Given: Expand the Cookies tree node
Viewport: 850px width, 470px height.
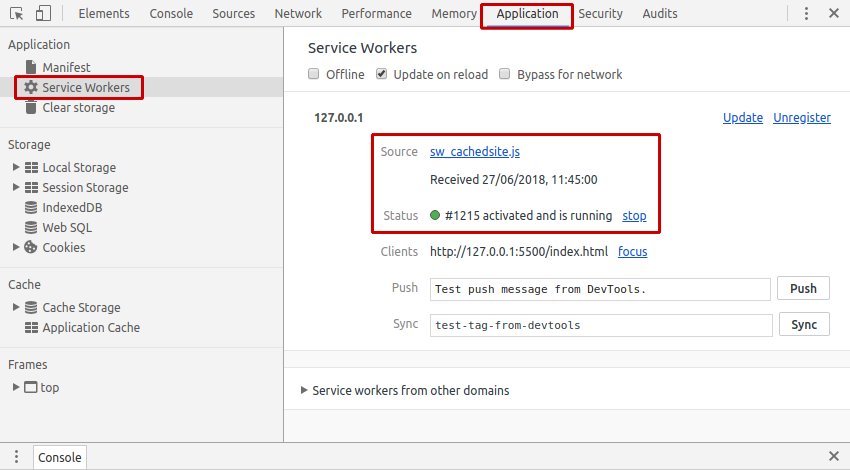Looking at the screenshot, I should click(16, 247).
